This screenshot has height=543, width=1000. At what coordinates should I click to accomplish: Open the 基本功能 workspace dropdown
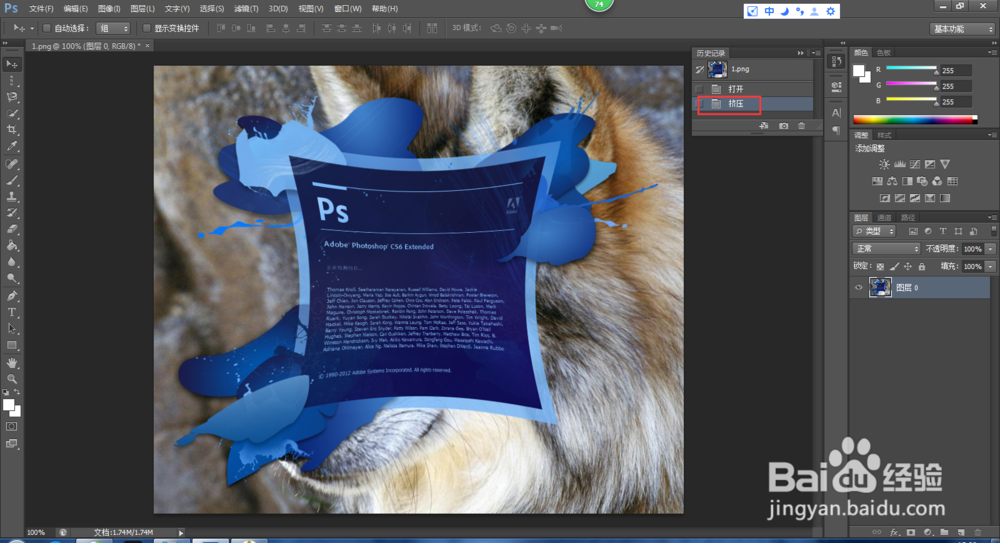[962, 29]
